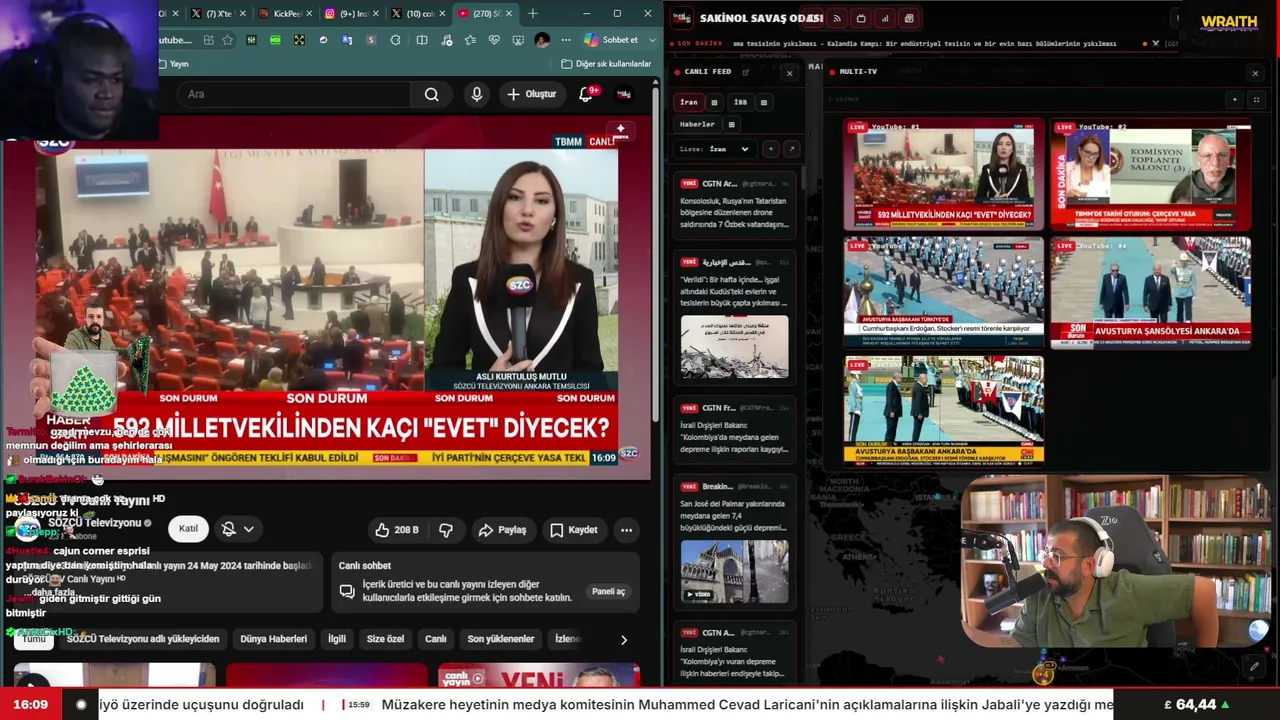Click the pencil edit icon on the map
1280x720 pixels.
pos(1255,666)
